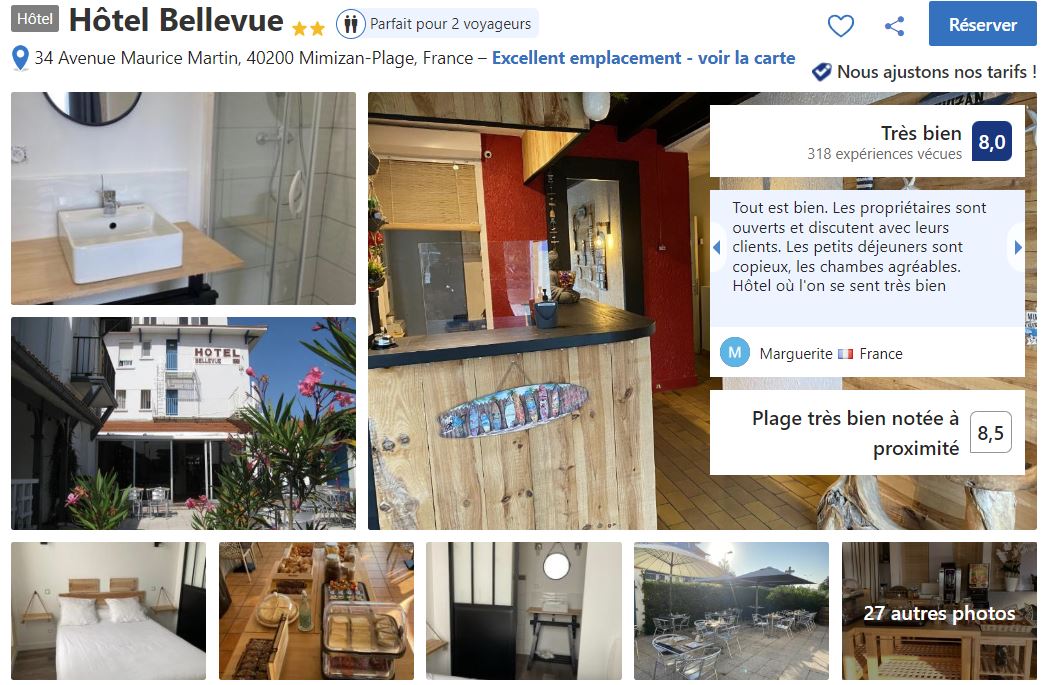Show next guest review with right arrow
Viewport: 1043px width, 685px height.
(1018, 247)
